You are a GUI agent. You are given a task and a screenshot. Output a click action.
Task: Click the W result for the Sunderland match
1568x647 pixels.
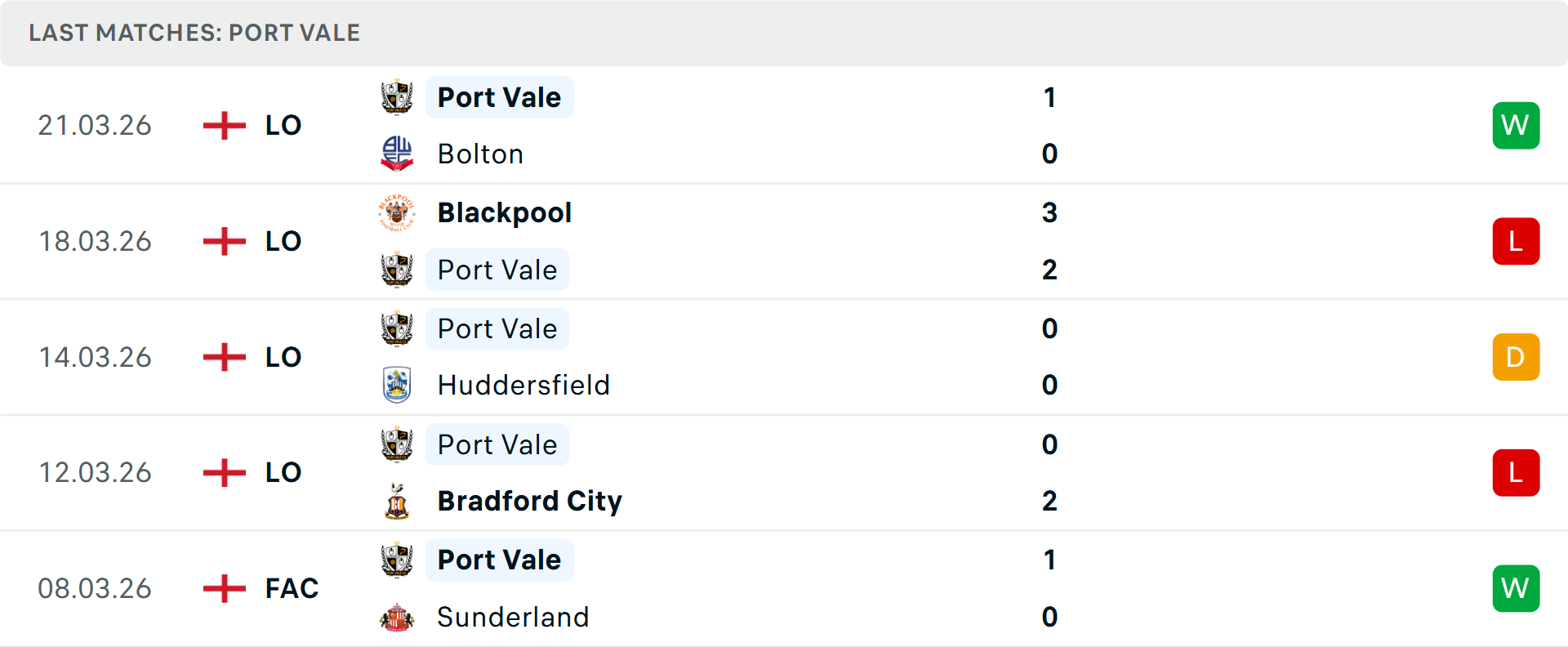pos(1516,588)
